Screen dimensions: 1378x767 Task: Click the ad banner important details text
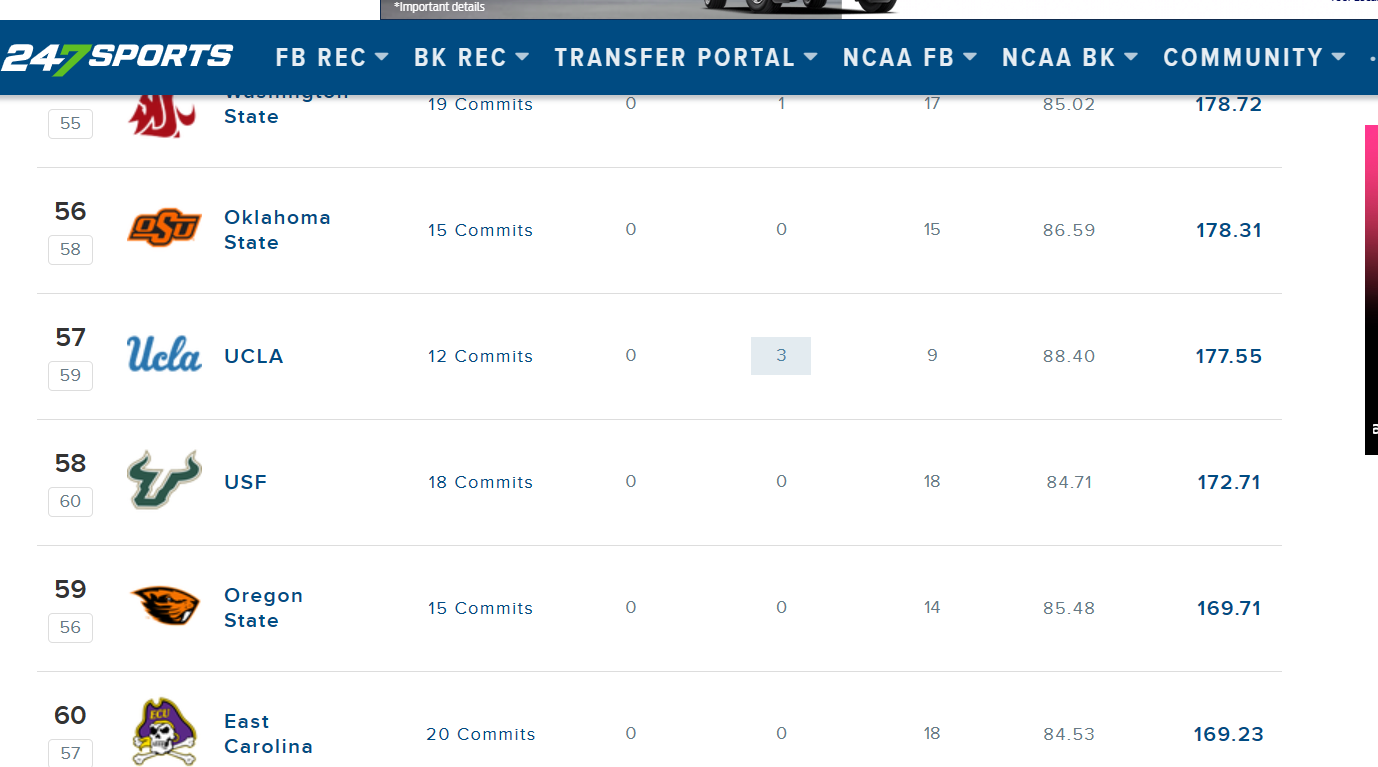click(440, 7)
